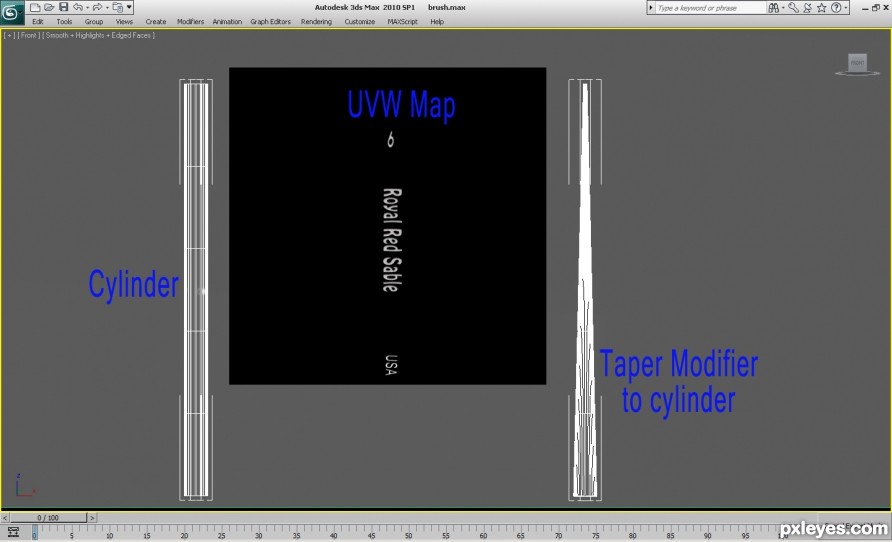
Task: Click the Communication Center satellite icon
Action: (x=807, y=7)
